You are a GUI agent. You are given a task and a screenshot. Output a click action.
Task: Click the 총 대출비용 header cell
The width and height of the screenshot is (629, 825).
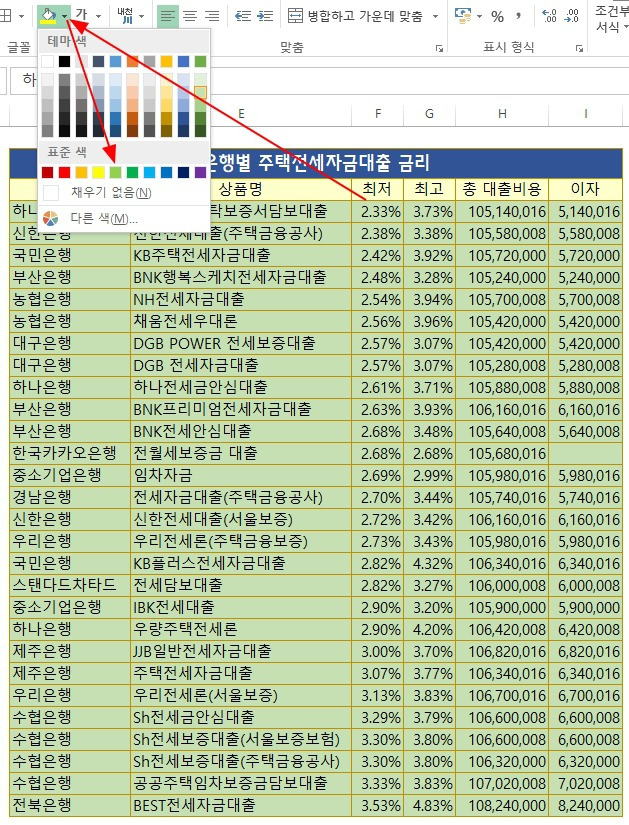pyautogui.click(x=502, y=189)
